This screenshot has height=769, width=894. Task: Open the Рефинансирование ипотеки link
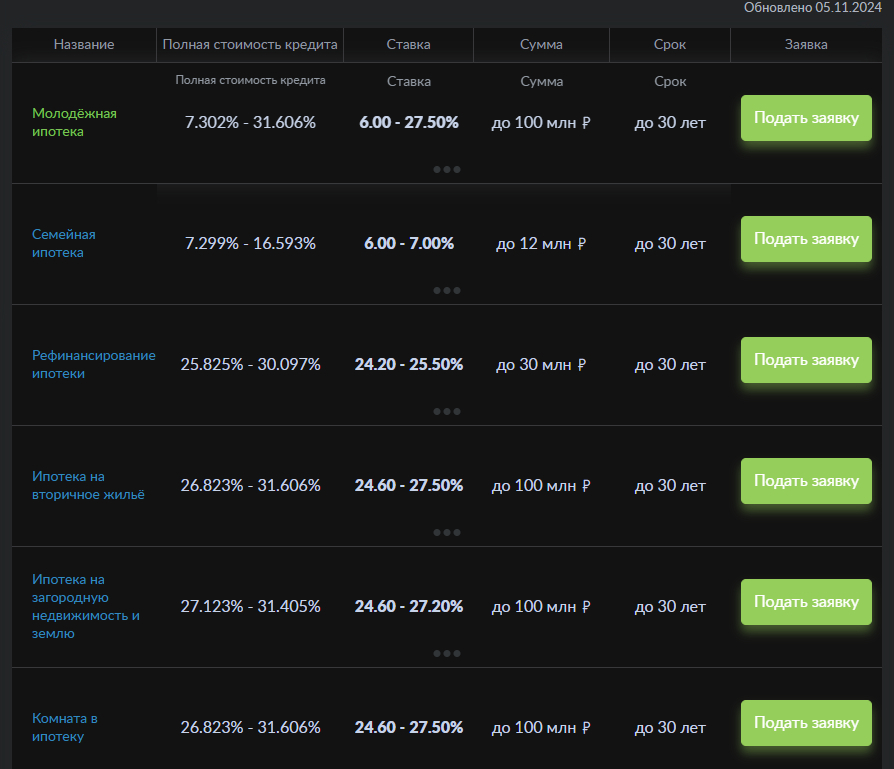pos(94,364)
